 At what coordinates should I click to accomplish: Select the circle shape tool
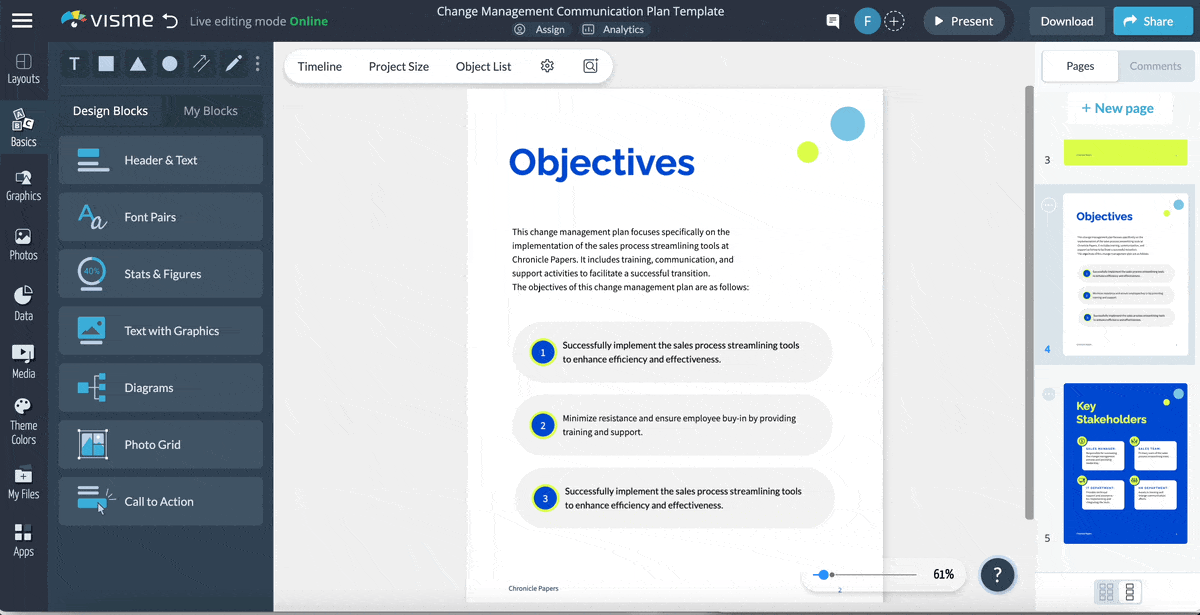pos(170,63)
